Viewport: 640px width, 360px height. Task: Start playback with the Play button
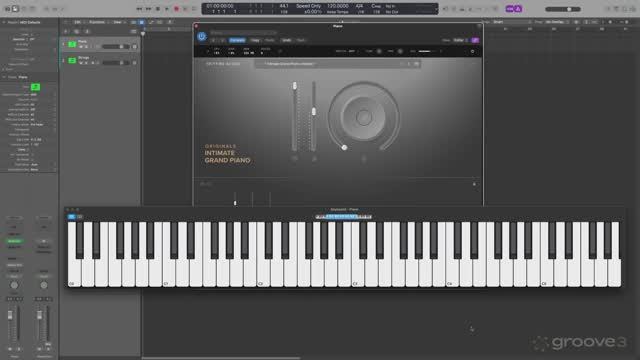click(x=167, y=9)
